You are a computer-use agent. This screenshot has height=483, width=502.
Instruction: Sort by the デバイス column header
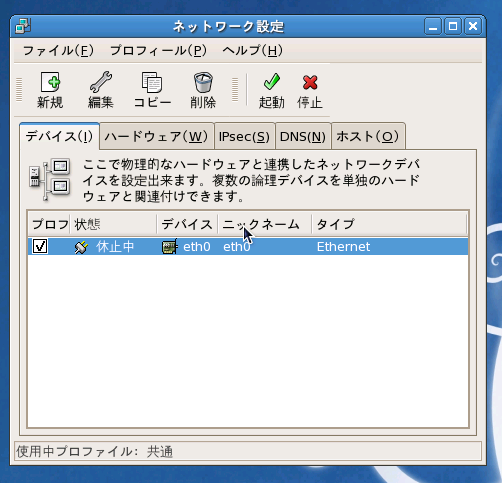187,224
